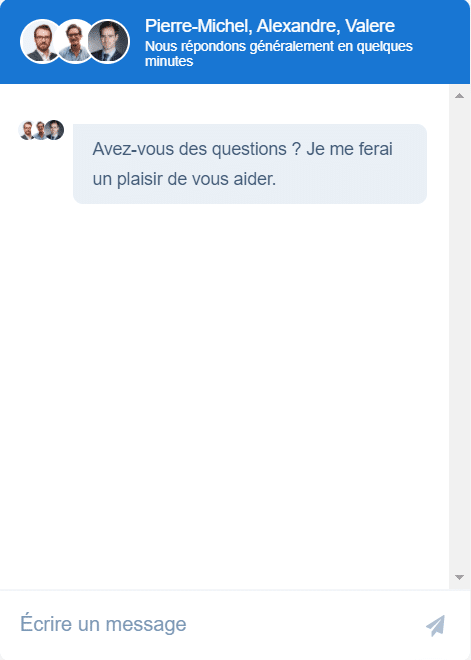Select the middle large avatar in header
The height and width of the screenshot is (660, 471).
pos(75,41)
